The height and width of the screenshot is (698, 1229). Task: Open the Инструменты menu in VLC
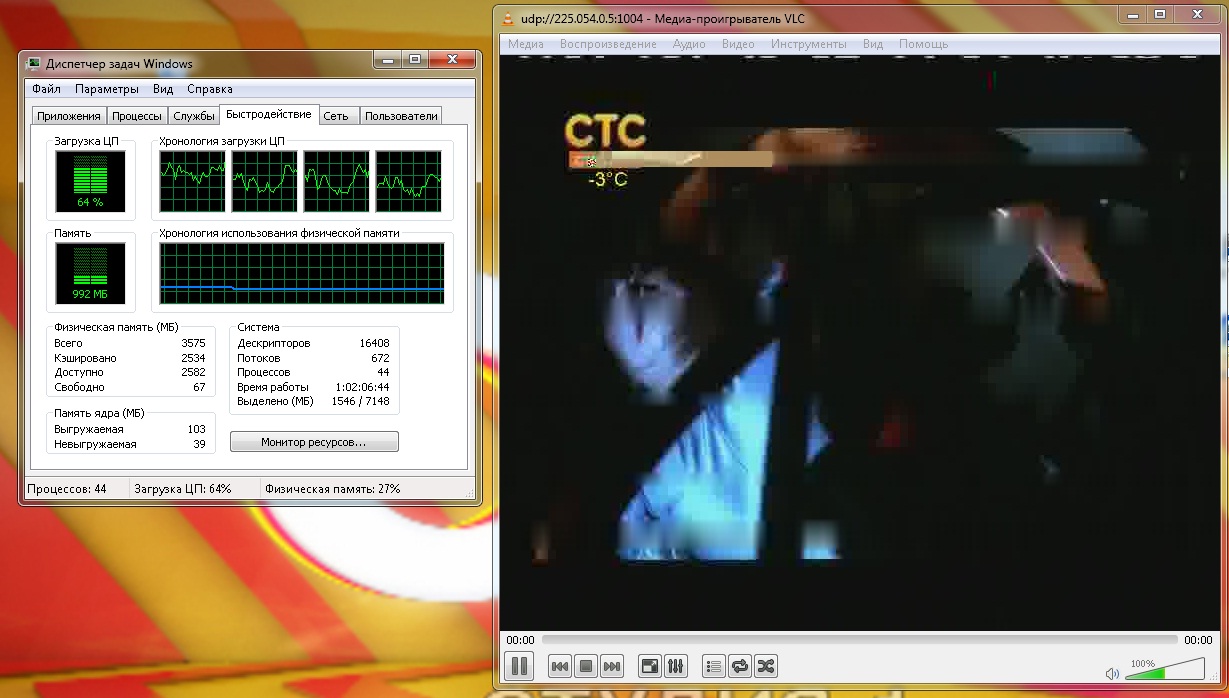[808, 44]
